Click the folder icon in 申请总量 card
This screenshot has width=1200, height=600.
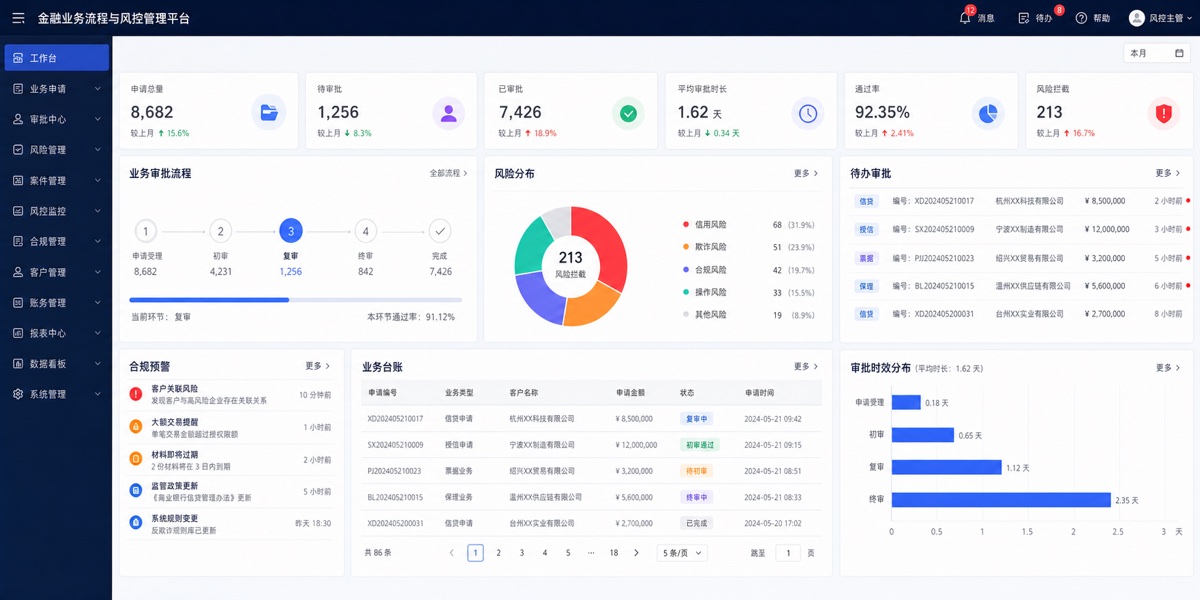coord(268,113)
